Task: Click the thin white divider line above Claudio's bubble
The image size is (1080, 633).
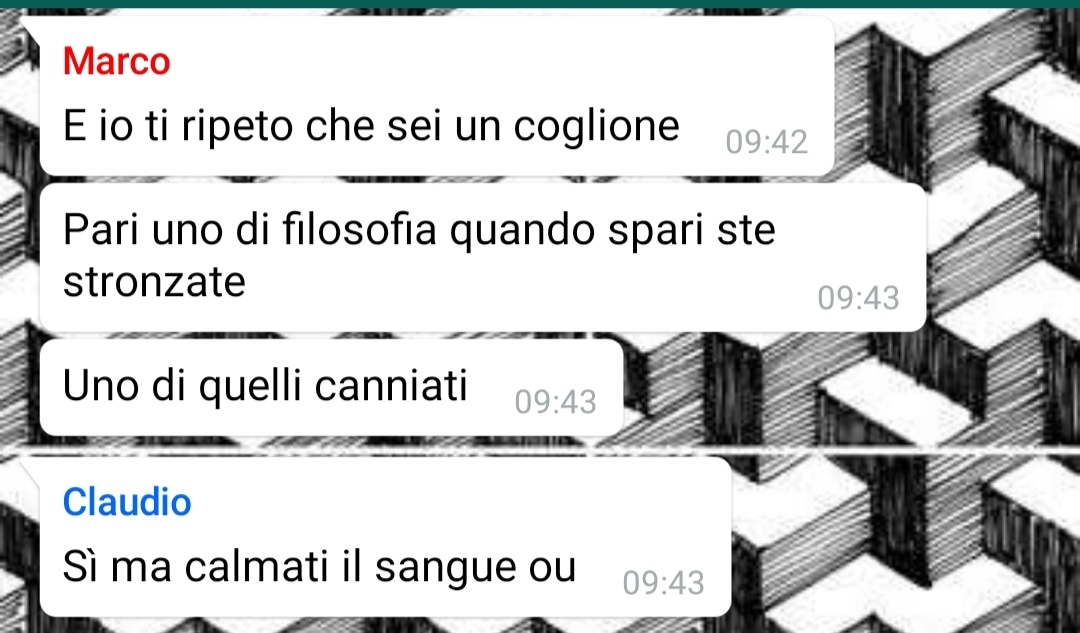Action: (x=540, y=448)
